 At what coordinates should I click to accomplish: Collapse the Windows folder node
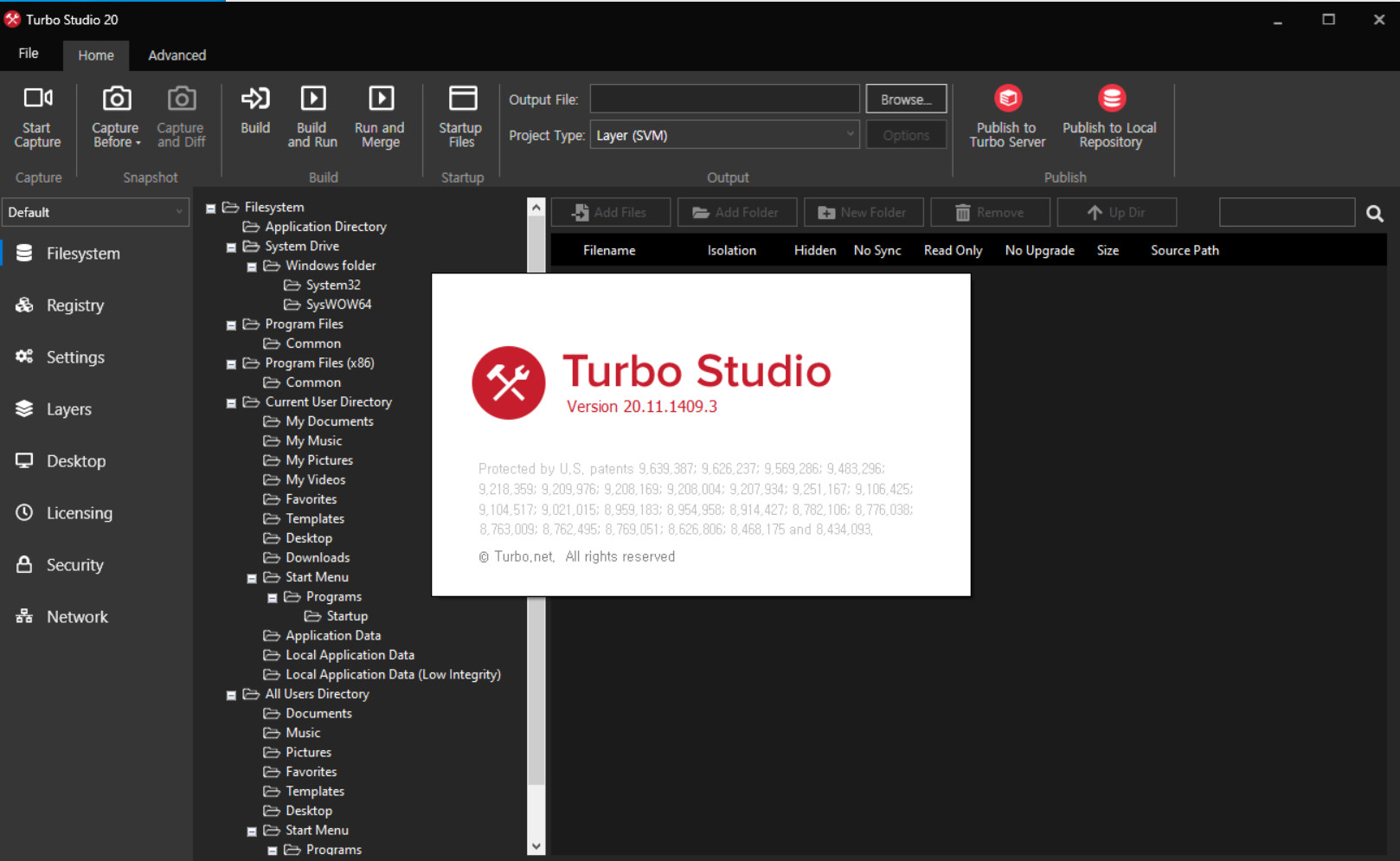pos(252,267)
